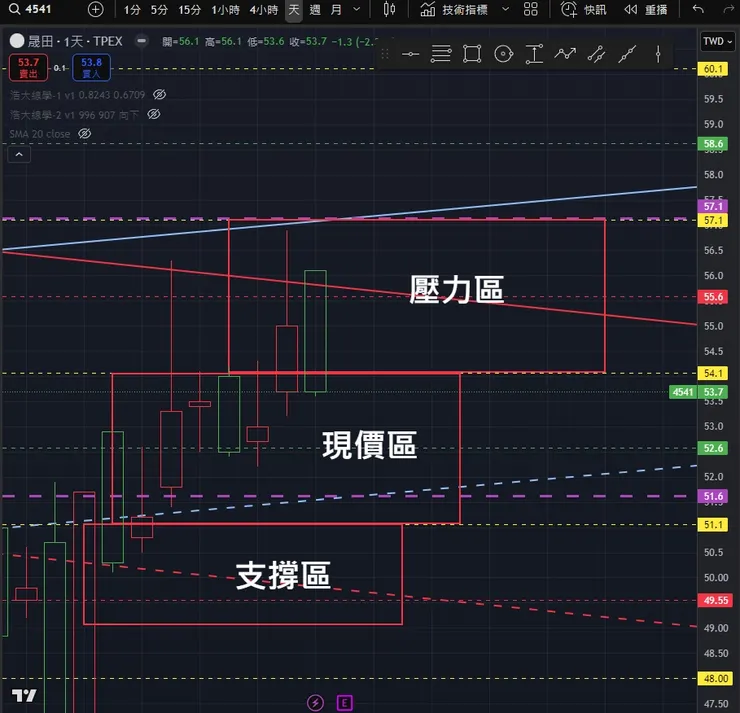Click the 51.6 purple price label
Image resolution: width=740 pixels, height=713 pixels.
click(713, 496)
